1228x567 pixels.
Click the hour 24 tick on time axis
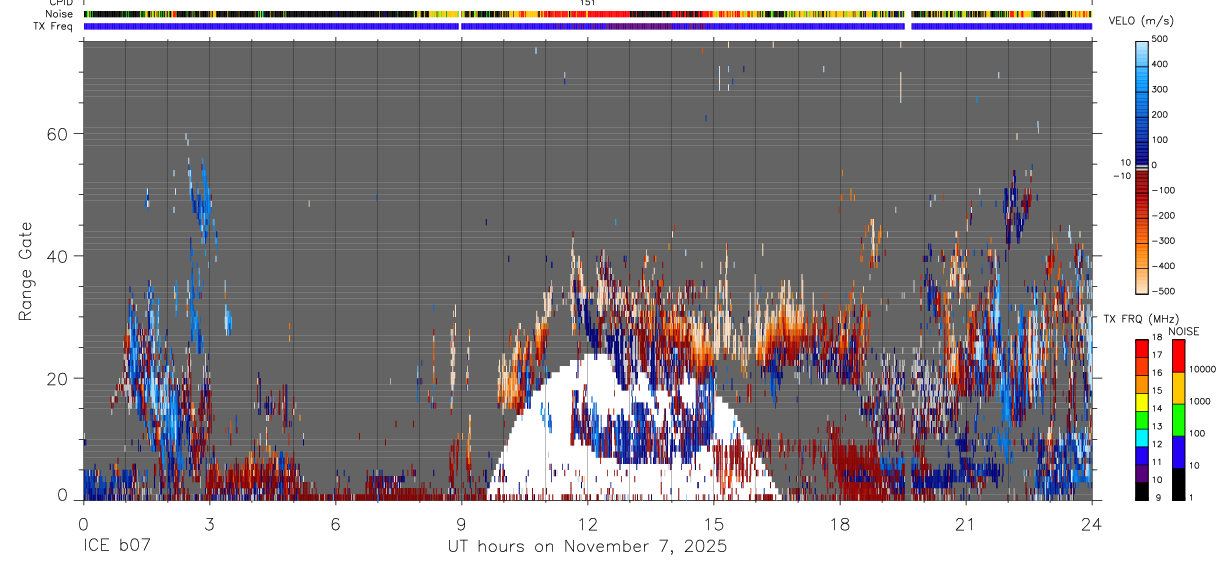pos(1092,523)
